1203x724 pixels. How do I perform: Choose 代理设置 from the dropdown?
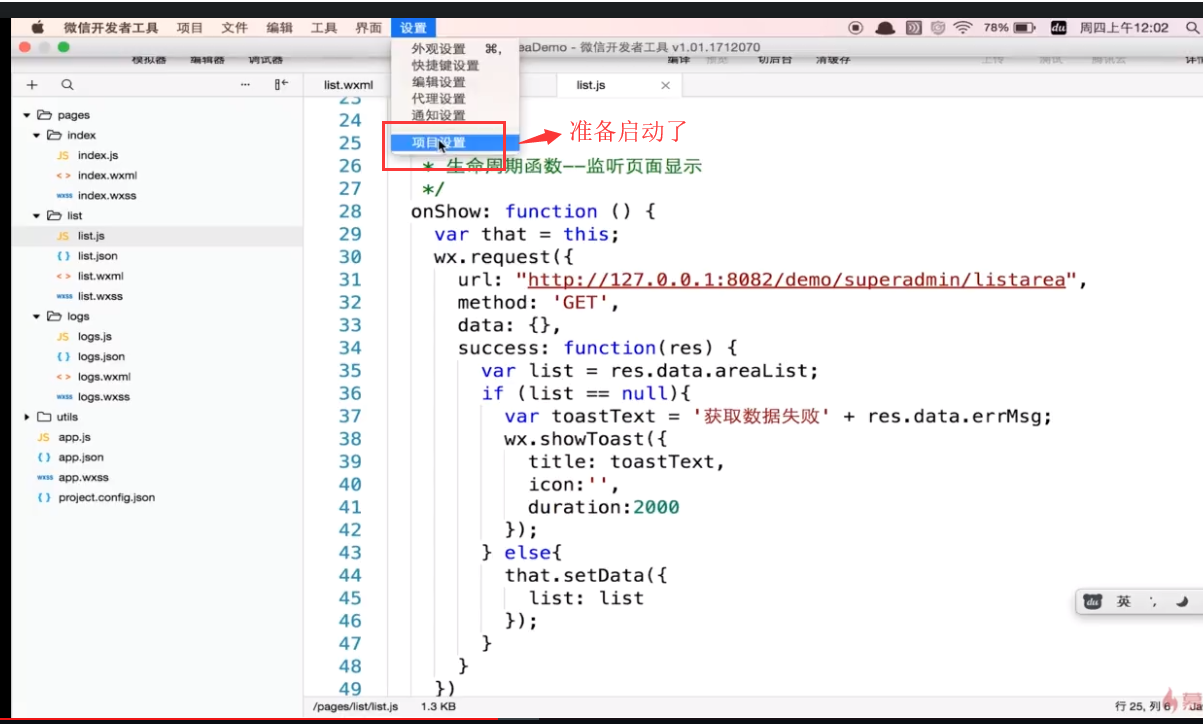(455, 99)
